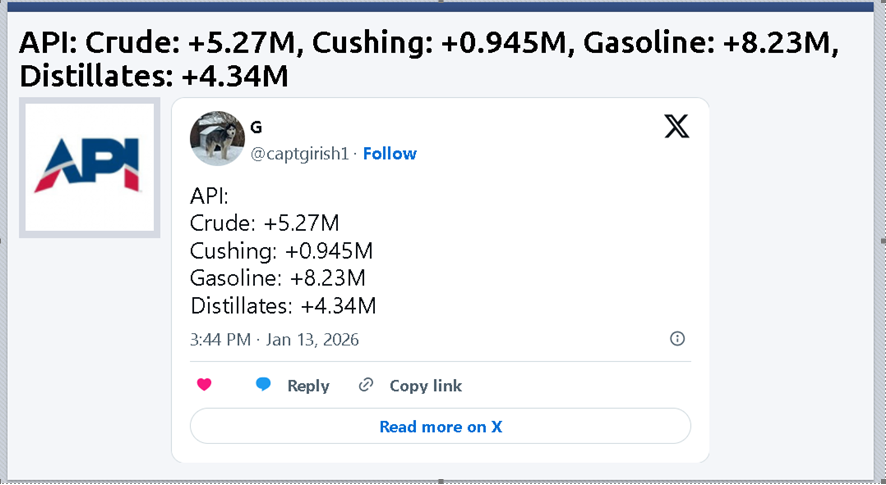Click the reply speech bubble icon

(x=264, y=385)
